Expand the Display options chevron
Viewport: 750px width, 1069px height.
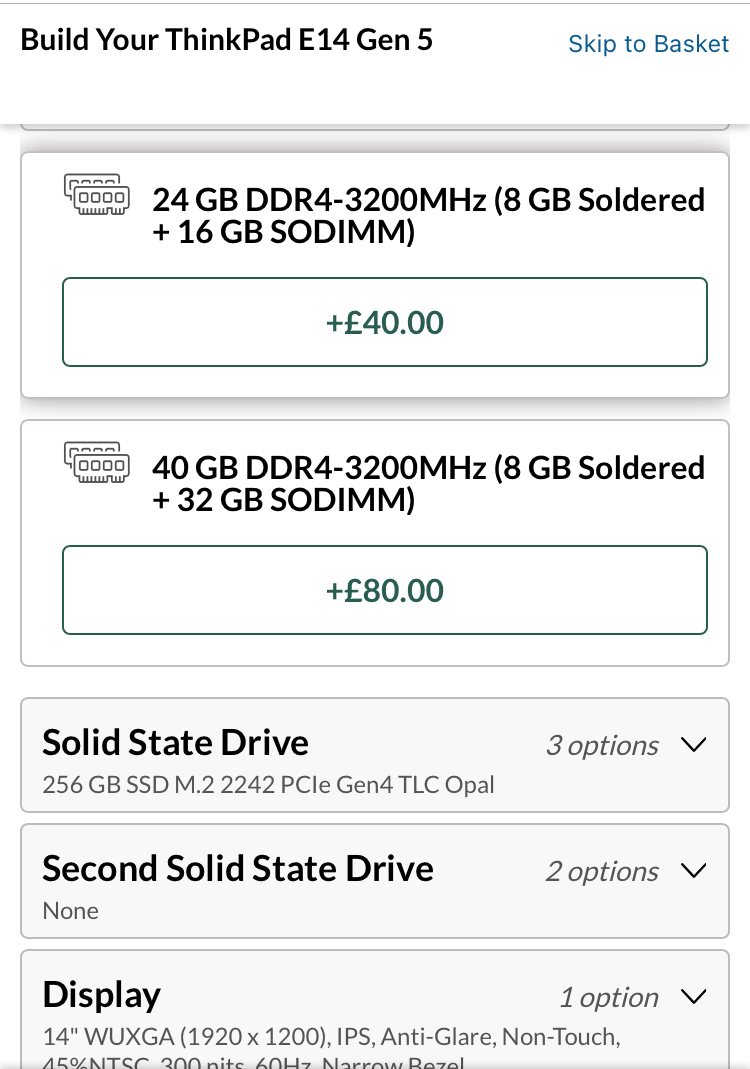(693, 997)
